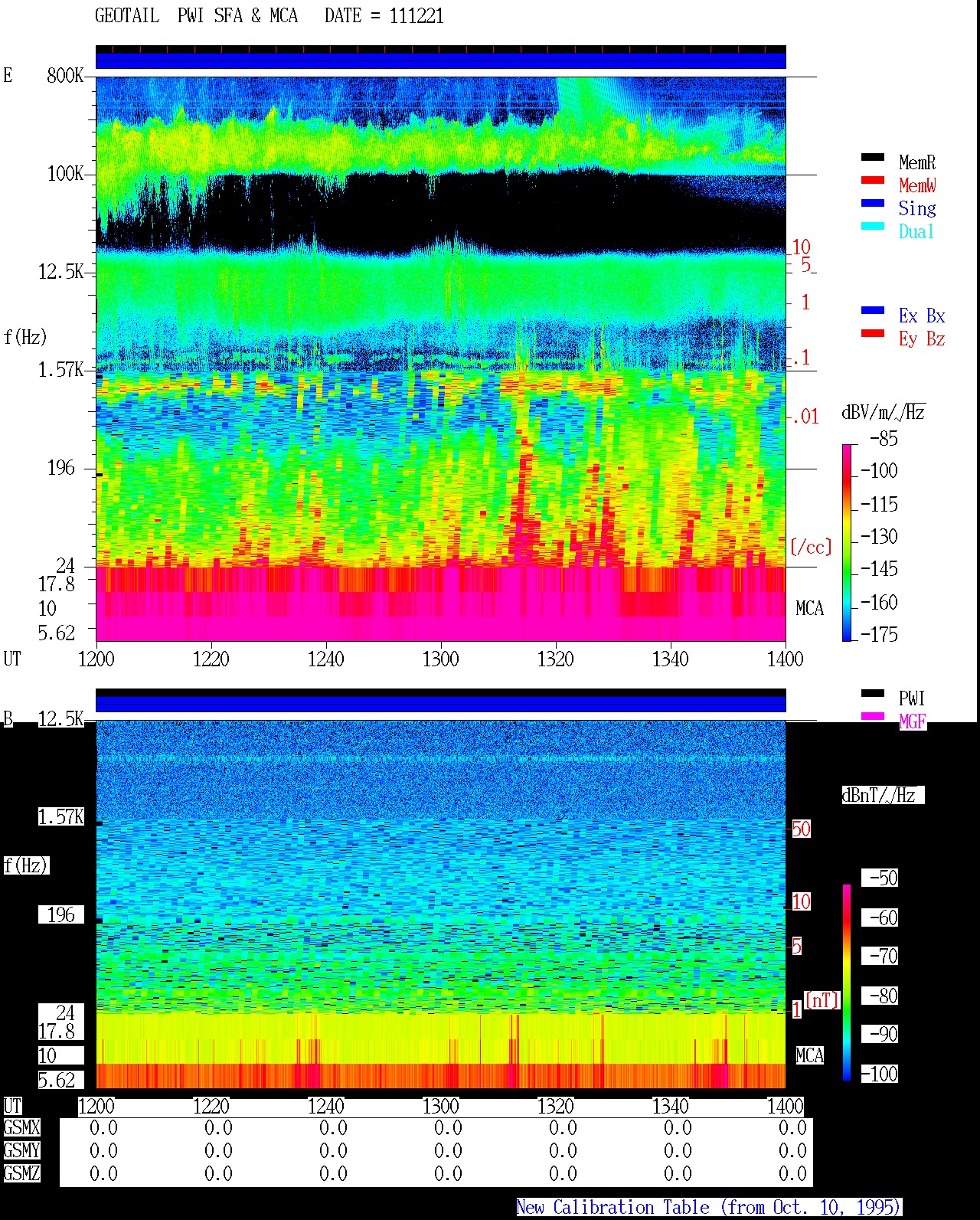This screenshot has width=980, height=1220.
Task: Click the GEOTAIL PWI SFA title text
Action: coord(196,16)
